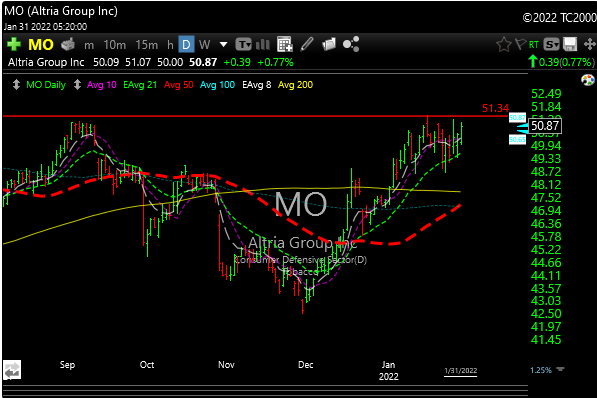Click the +0.77% percent change value
The height and width of the screenshot is (398, 597).
tap(275, 62)
